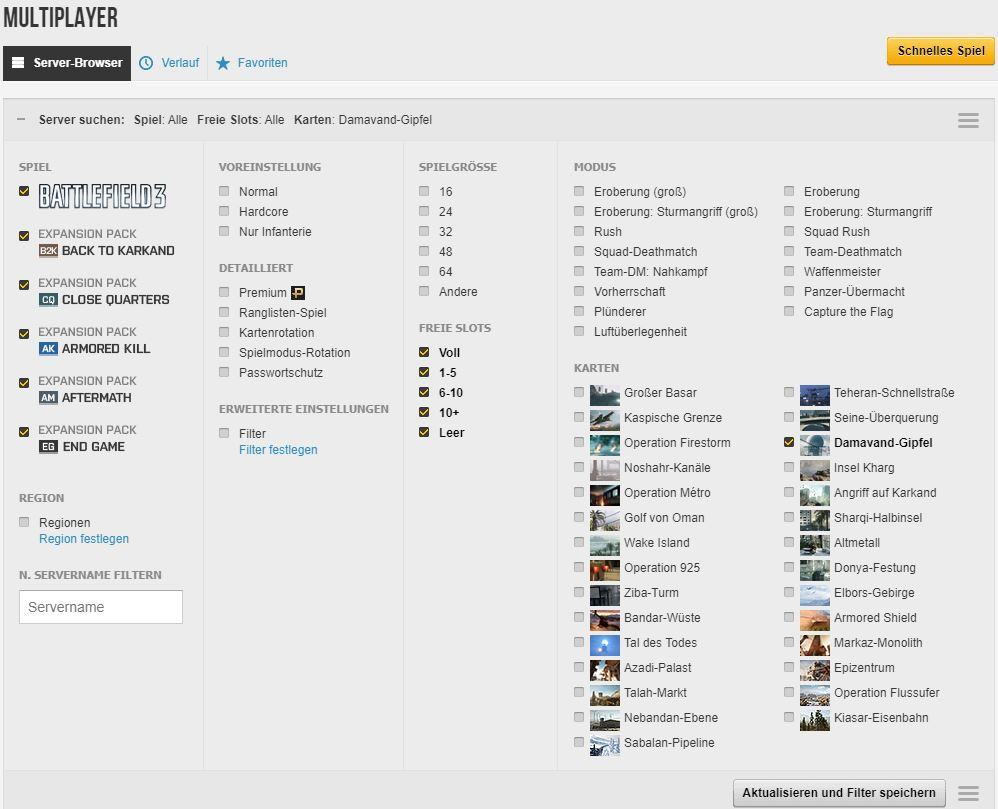
Task: Enable the Rush mode checkbox
Action: (x=579, y=231)
